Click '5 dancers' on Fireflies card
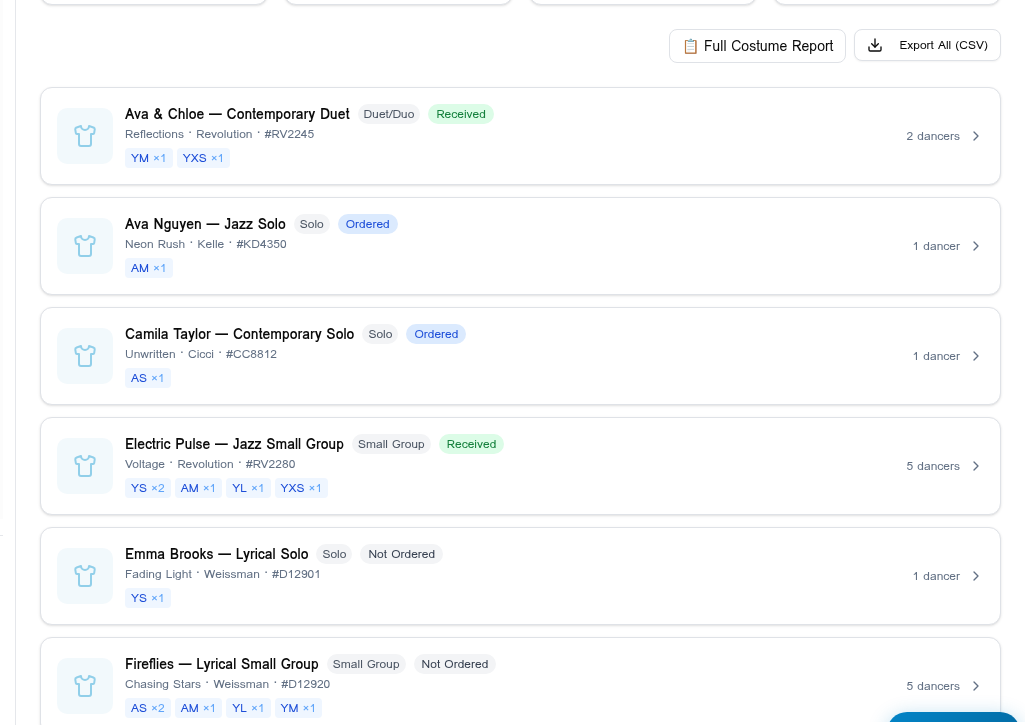The height and width of the screenshot is (725, 1025). [x=933, y=686]
